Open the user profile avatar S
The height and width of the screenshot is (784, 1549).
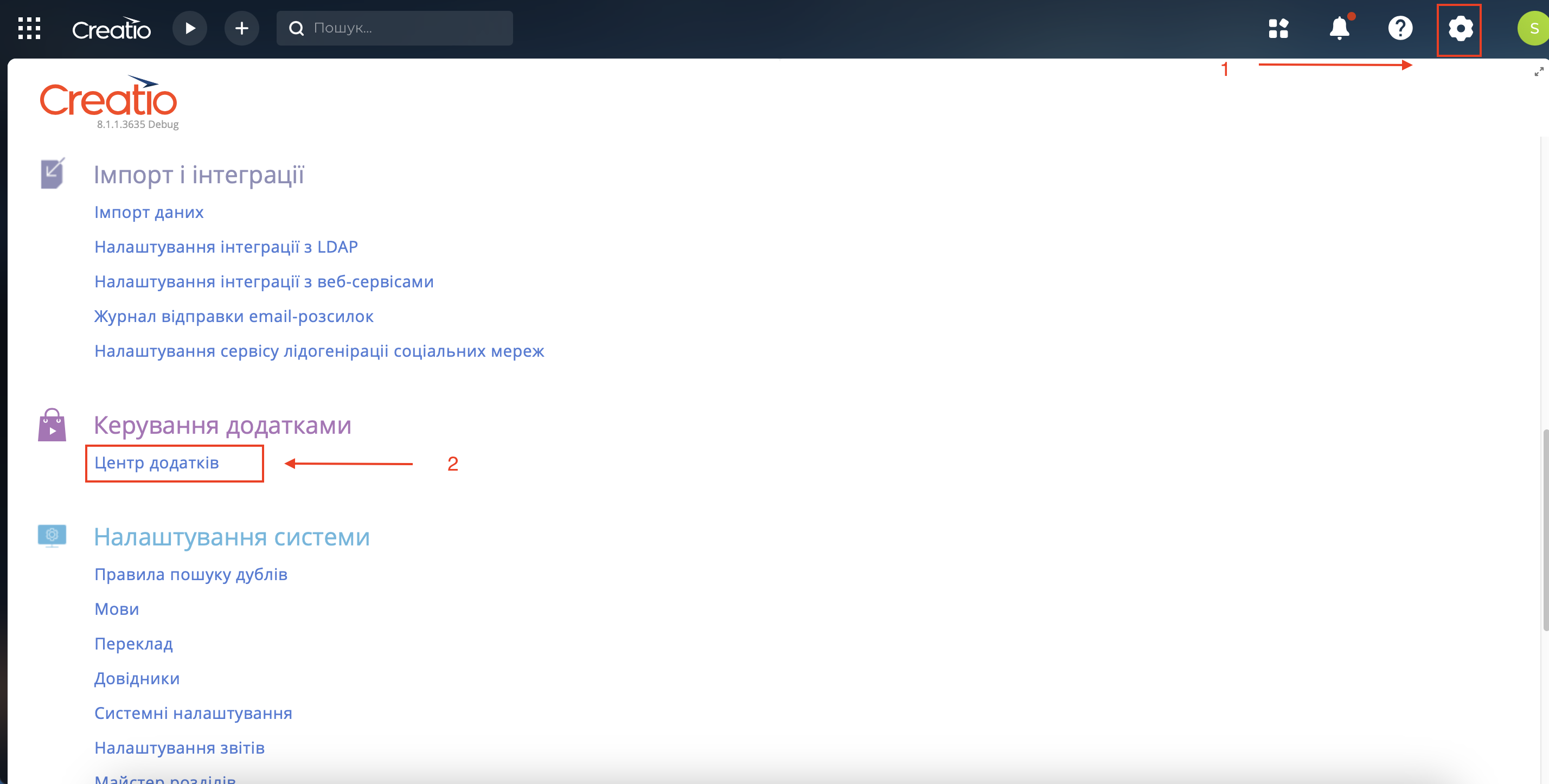tap(1533, 28)
